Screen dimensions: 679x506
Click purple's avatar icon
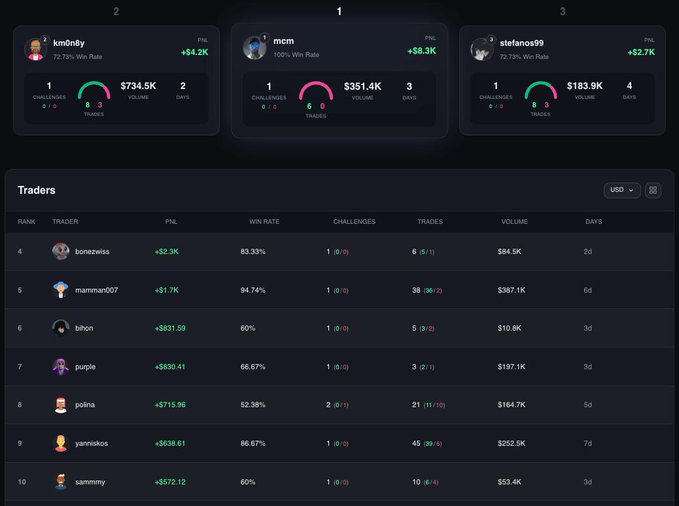tap(61, 367)
